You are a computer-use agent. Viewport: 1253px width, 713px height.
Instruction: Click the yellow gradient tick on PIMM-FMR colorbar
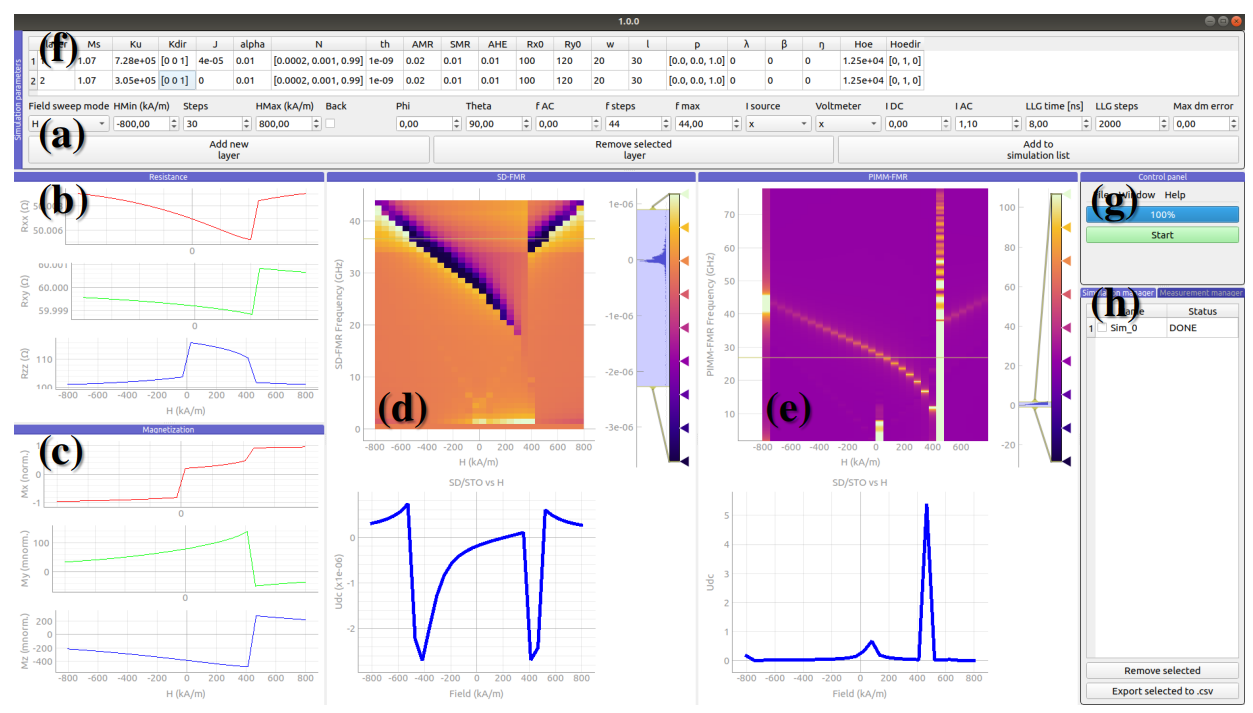1066,228
